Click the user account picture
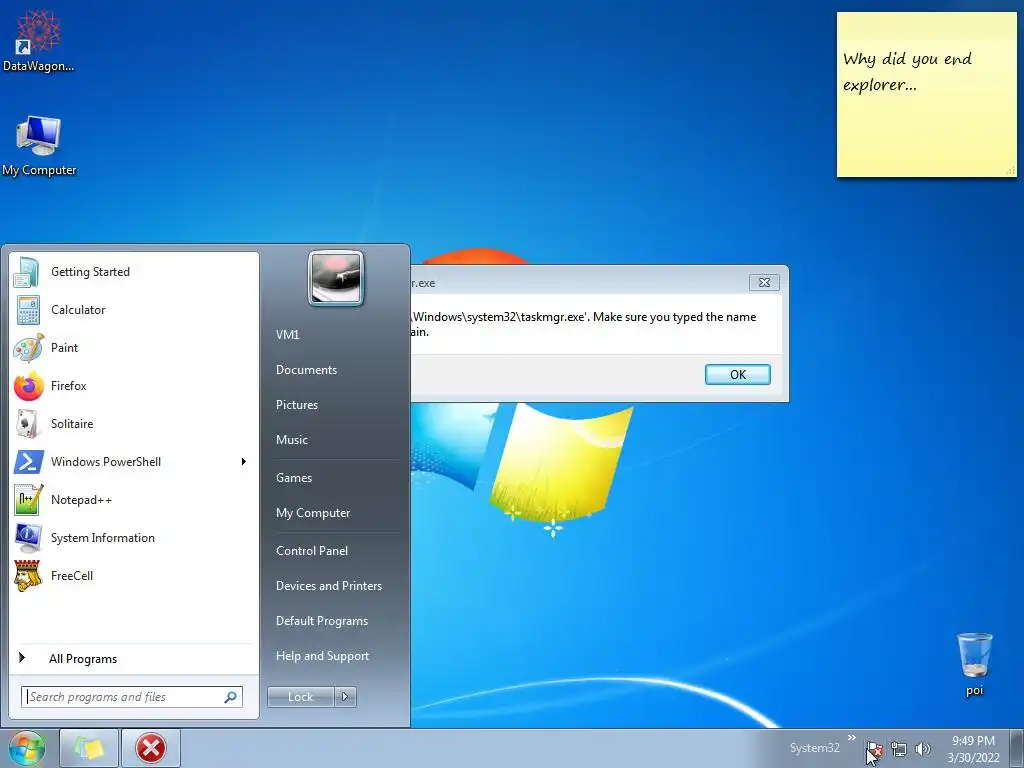The height and width of the screenshot is (768, 1024). pos(336,278)
